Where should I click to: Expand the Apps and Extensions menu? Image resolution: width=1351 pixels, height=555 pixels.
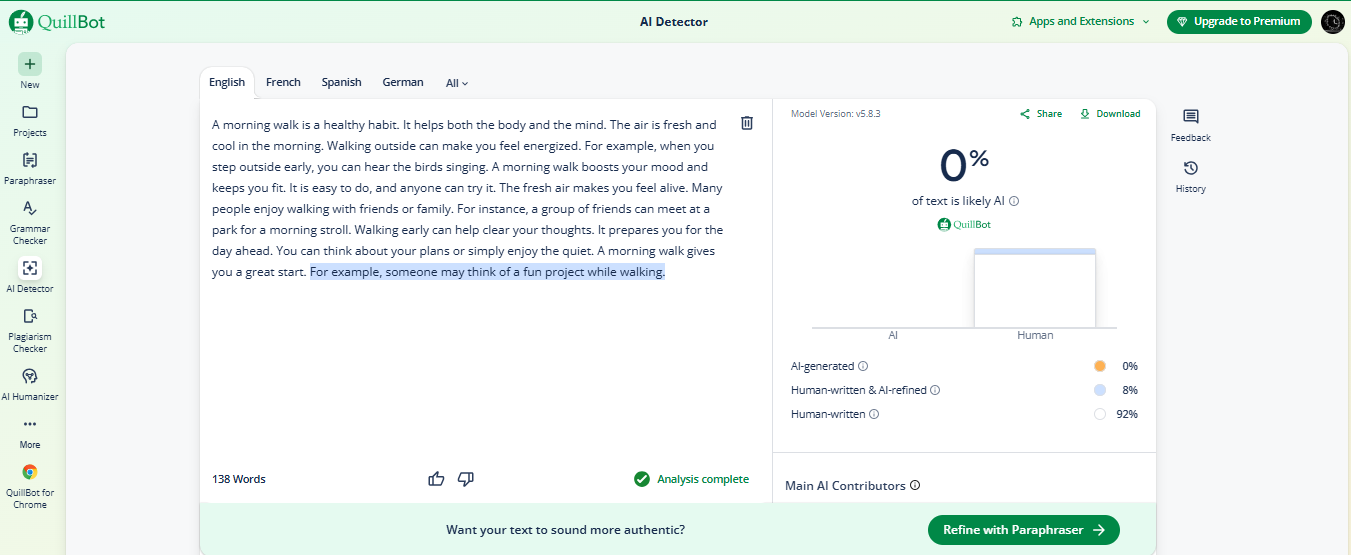[x=1081, y=22]
